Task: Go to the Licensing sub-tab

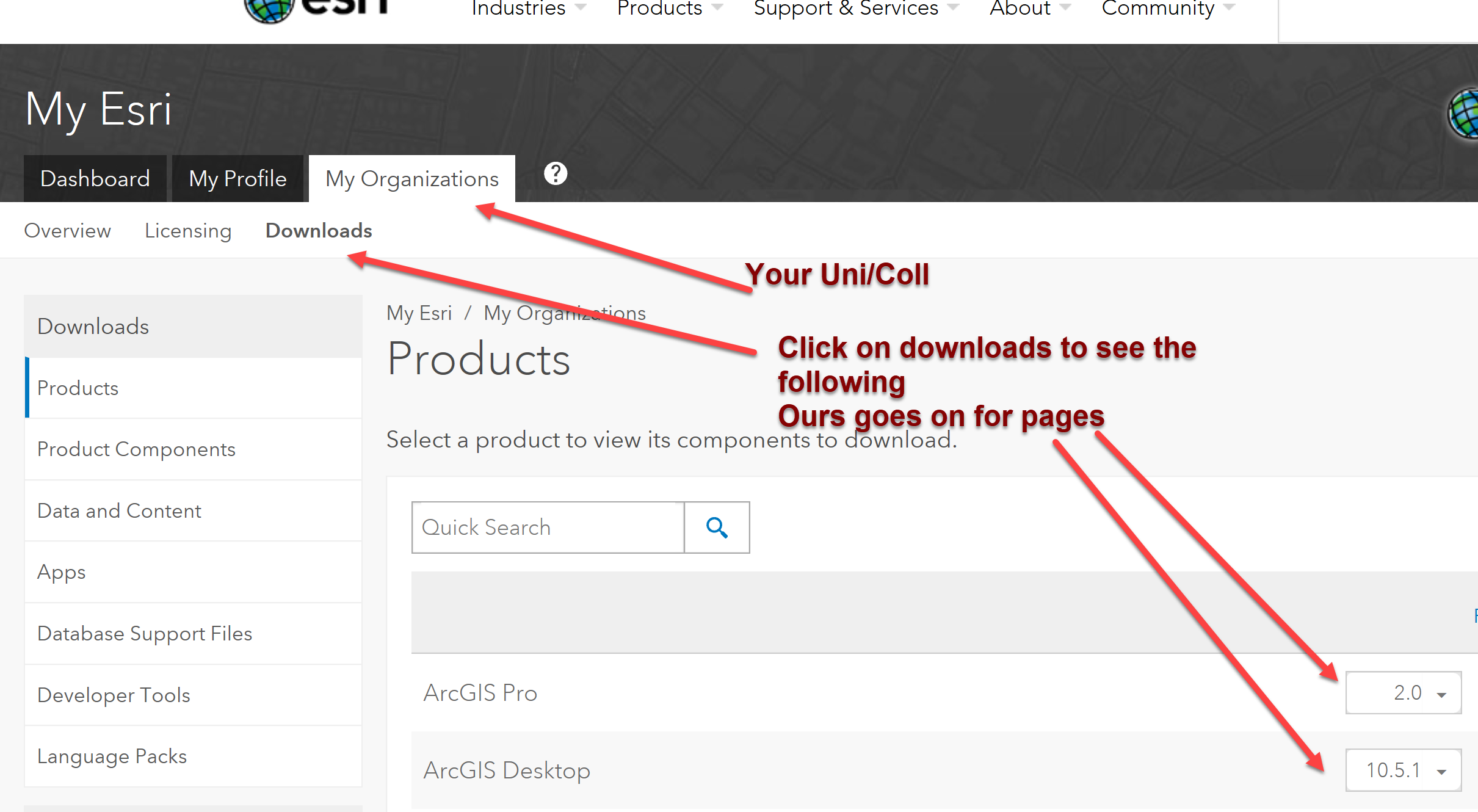Action: pos(188,231)
